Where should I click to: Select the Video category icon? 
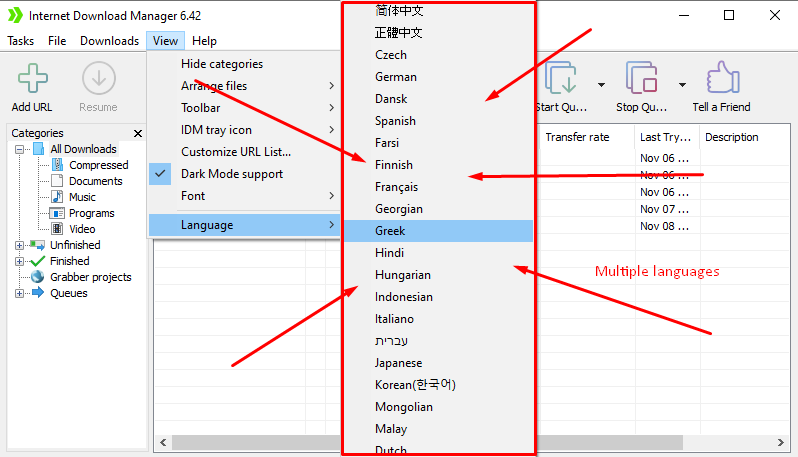tap(58, 229)
